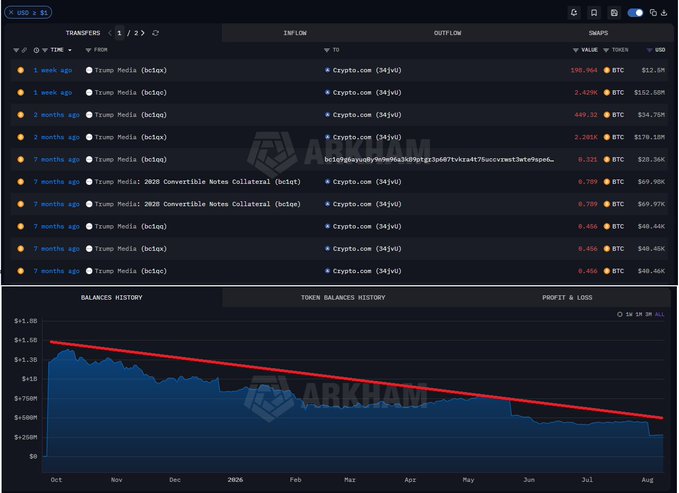Select the Transfers tab
Image resolution: width=679 pixels, height=493 pixels.
[x=83, y=33]
